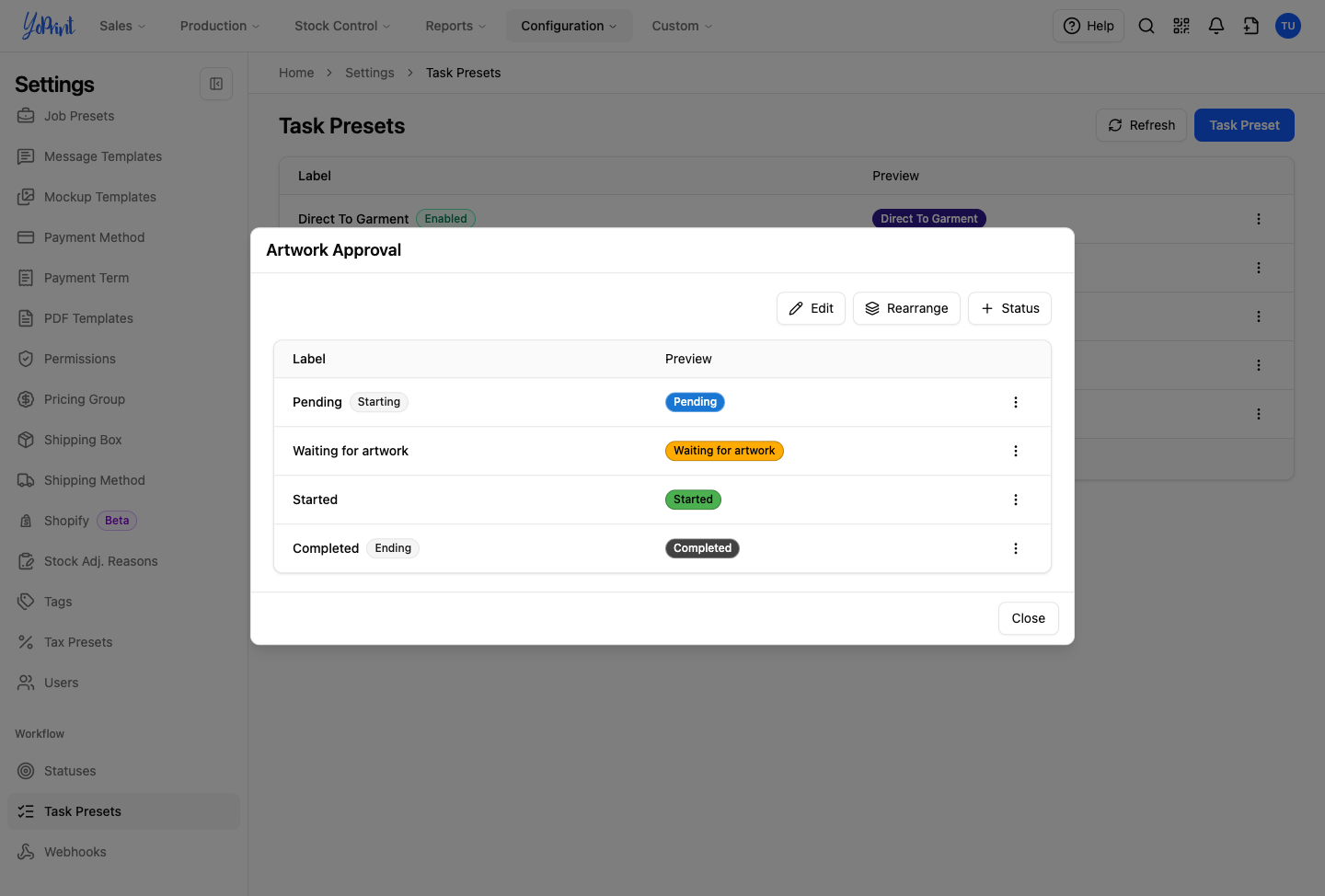Image resolution: width=1325 pixels, height=896 pixels.
Task: Expand the Custom menu
Action: pyautogui.click(x=682, y=26)
